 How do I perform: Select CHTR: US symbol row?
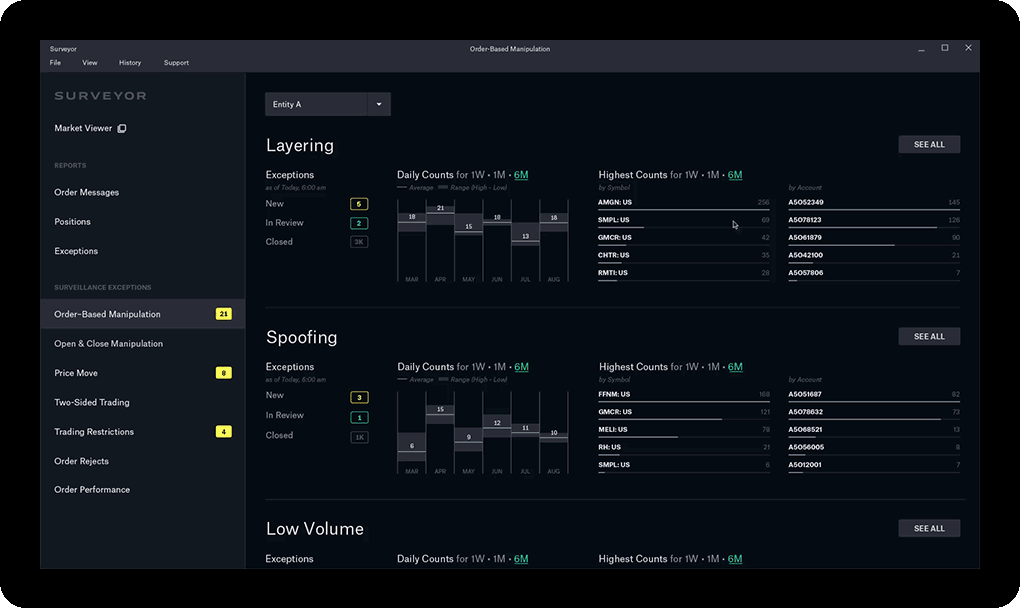pos(684,256)
